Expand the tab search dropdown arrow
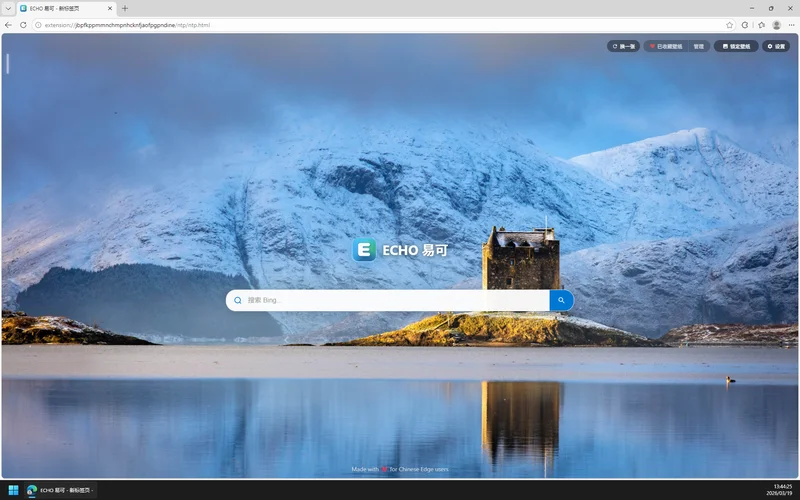This screenshot has width=800, height=500. [x=8, y=8]
